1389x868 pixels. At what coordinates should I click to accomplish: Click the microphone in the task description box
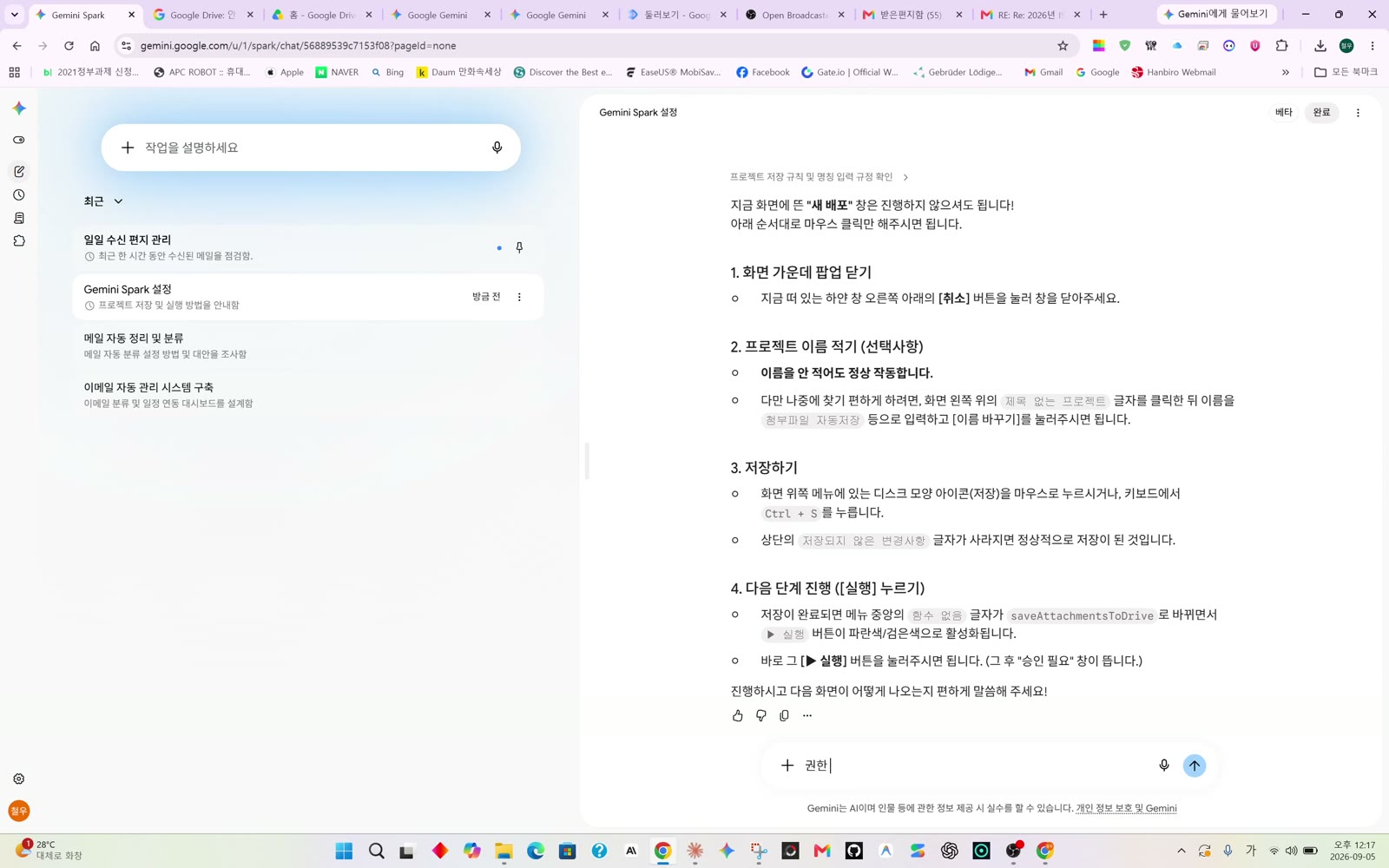click(x=497, y=148)
